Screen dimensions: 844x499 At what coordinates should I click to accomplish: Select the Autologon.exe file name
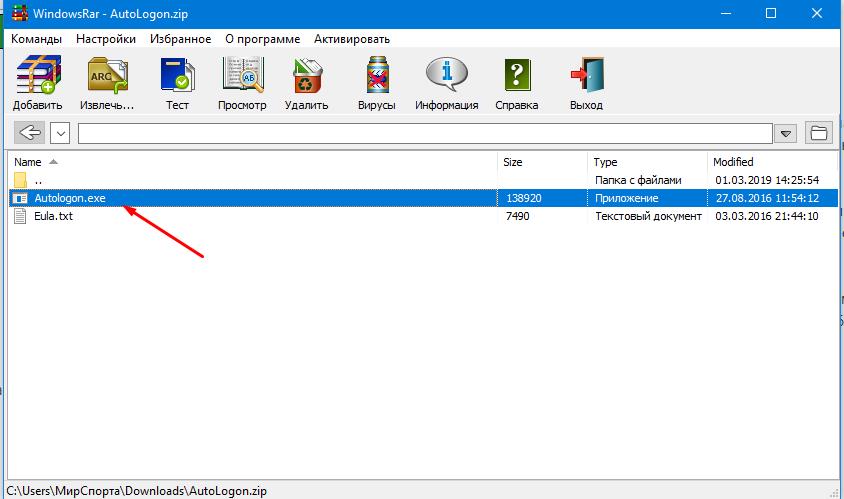pos(70,198)
